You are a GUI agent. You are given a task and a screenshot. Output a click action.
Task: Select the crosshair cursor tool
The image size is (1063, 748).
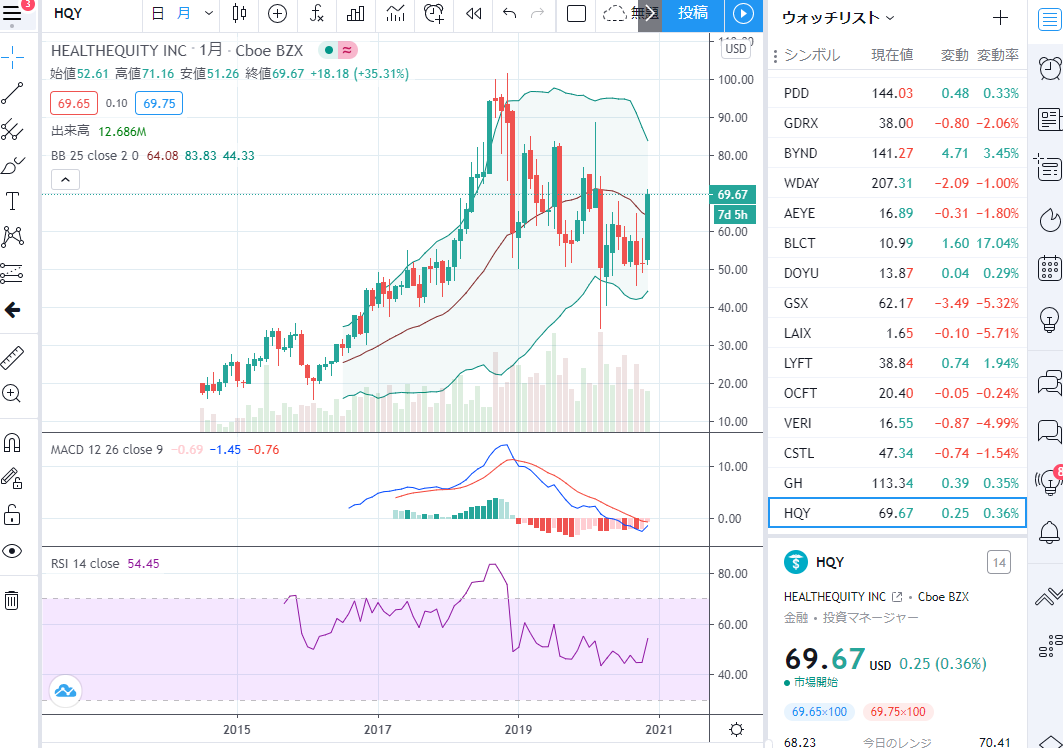point(12,58)
